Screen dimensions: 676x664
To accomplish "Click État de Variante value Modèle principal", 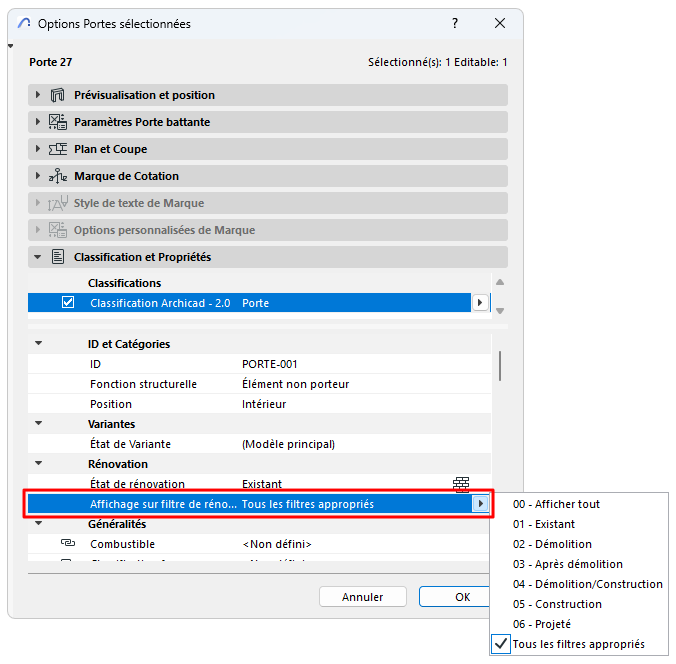I will [288, 444].
